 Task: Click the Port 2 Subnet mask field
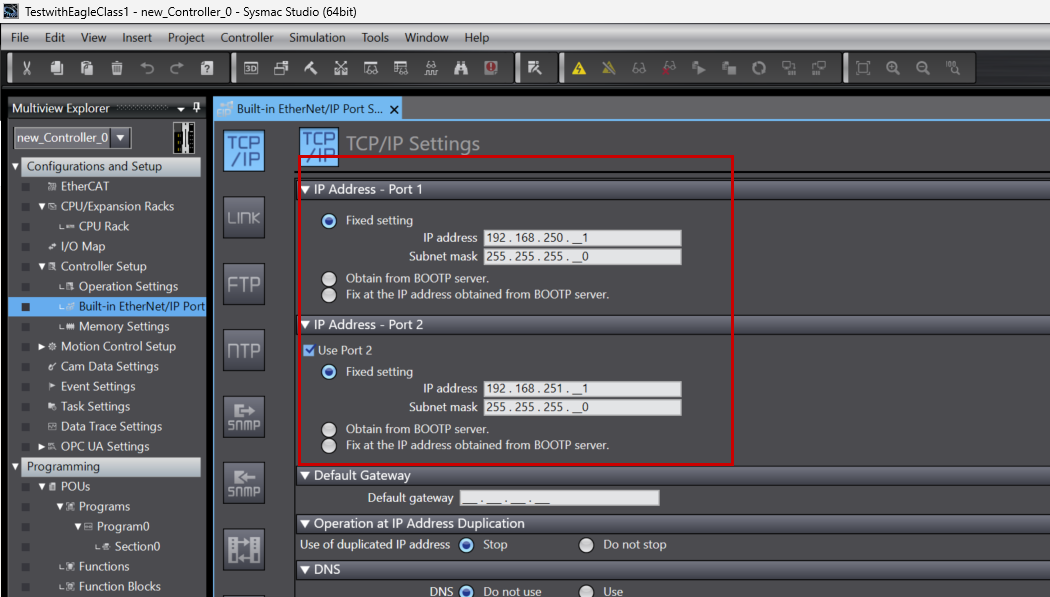tap(583, 408)
